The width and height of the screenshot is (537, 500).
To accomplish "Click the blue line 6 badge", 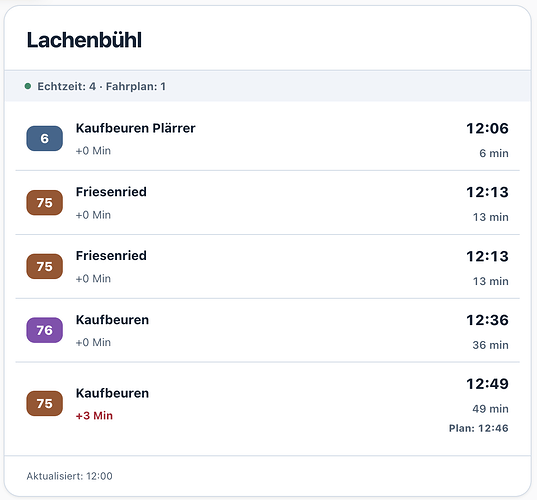I will click(x=45, y=138).
